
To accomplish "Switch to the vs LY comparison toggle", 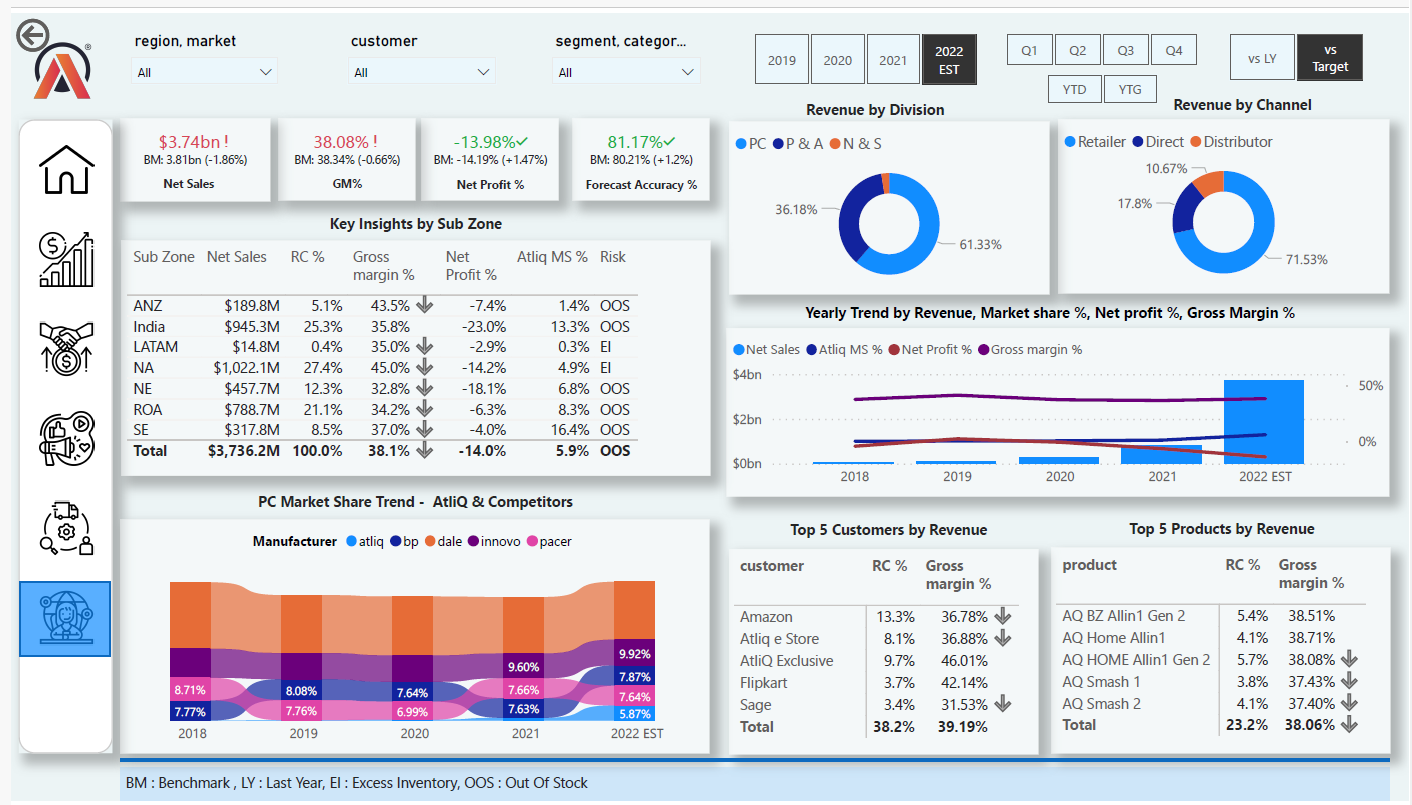I will coord(1262,57).
